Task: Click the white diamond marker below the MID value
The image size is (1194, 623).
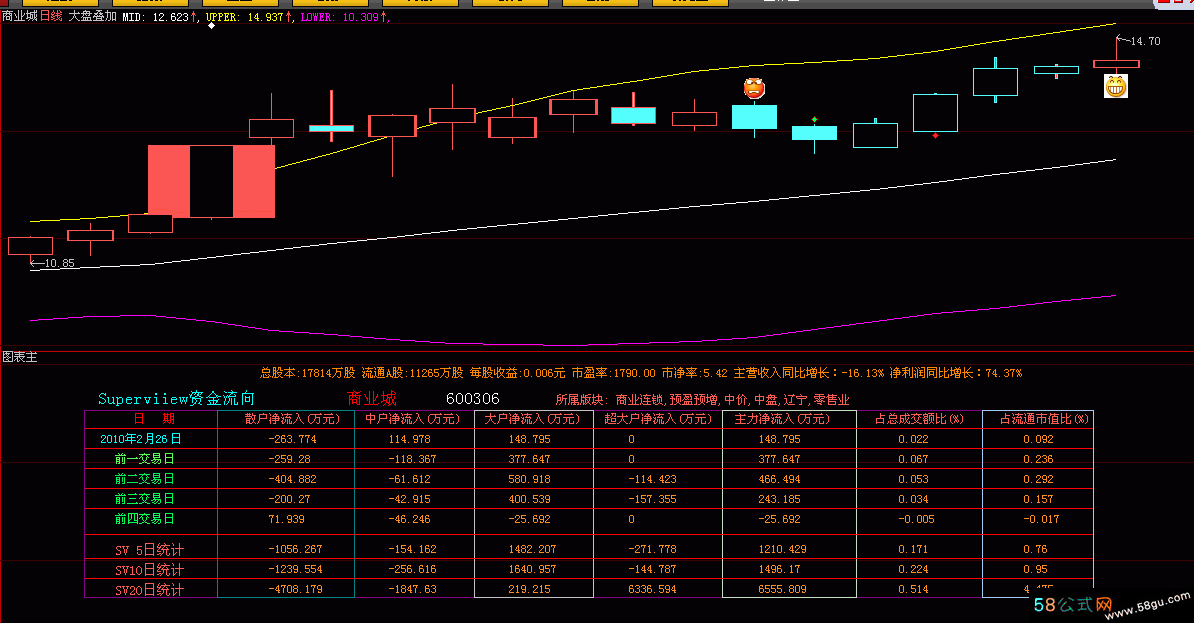Action: 211,27
